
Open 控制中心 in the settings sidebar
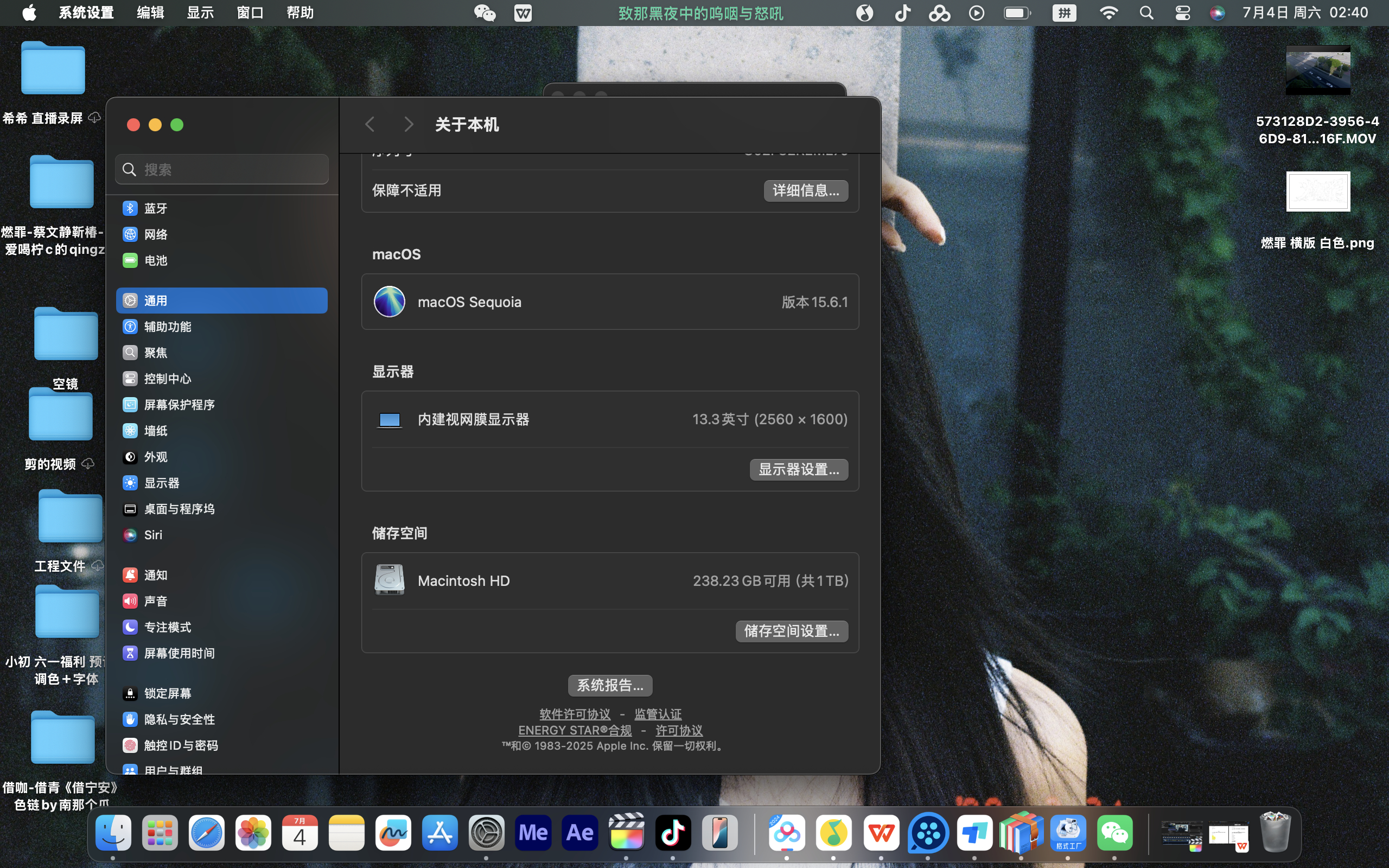tap(221, 379)
